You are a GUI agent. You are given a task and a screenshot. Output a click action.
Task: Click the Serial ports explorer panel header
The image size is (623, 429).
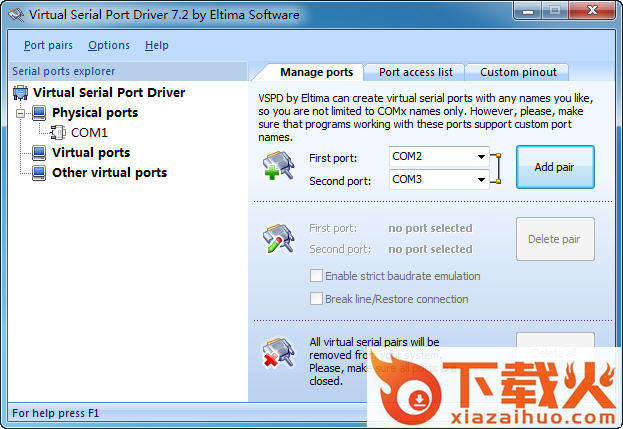tap(128, 72)
